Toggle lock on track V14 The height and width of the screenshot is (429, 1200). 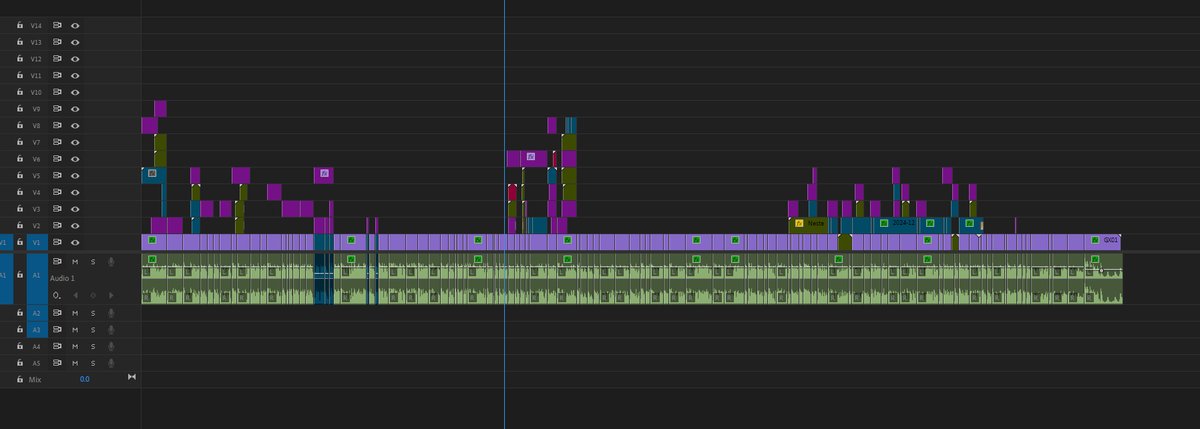20,25
